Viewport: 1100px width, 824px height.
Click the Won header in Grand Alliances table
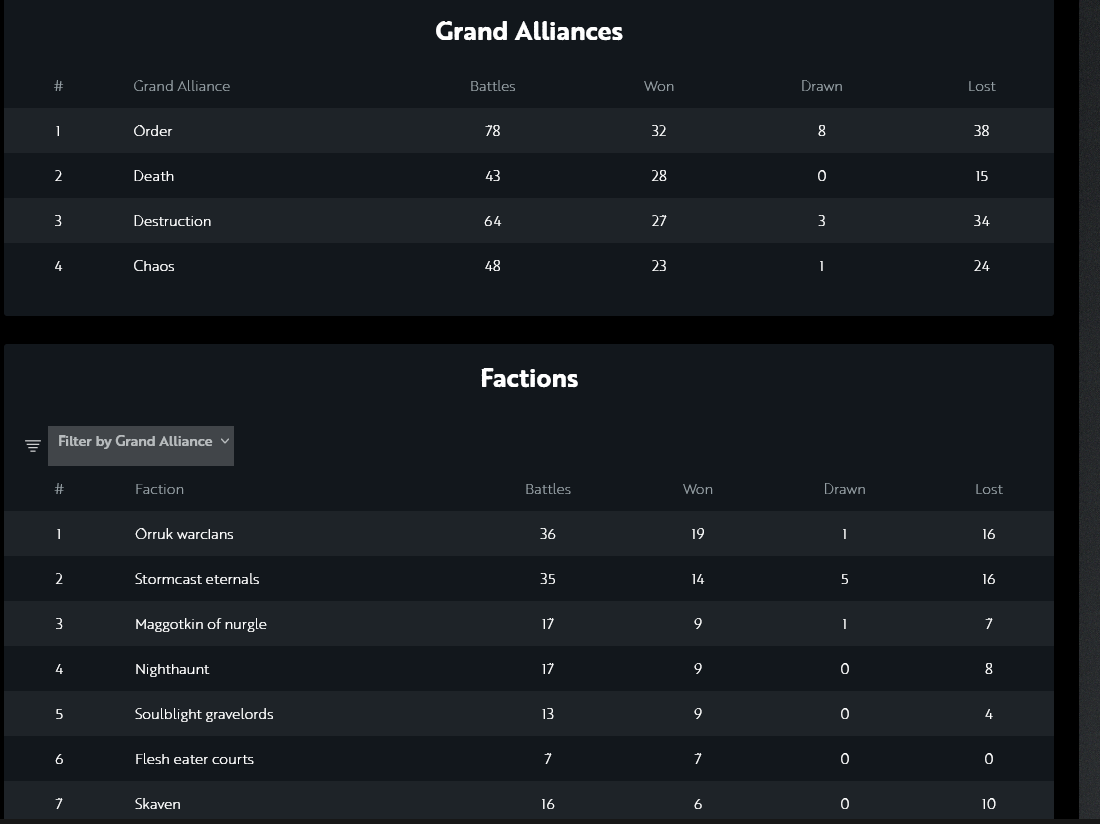[x=658, y=86]
